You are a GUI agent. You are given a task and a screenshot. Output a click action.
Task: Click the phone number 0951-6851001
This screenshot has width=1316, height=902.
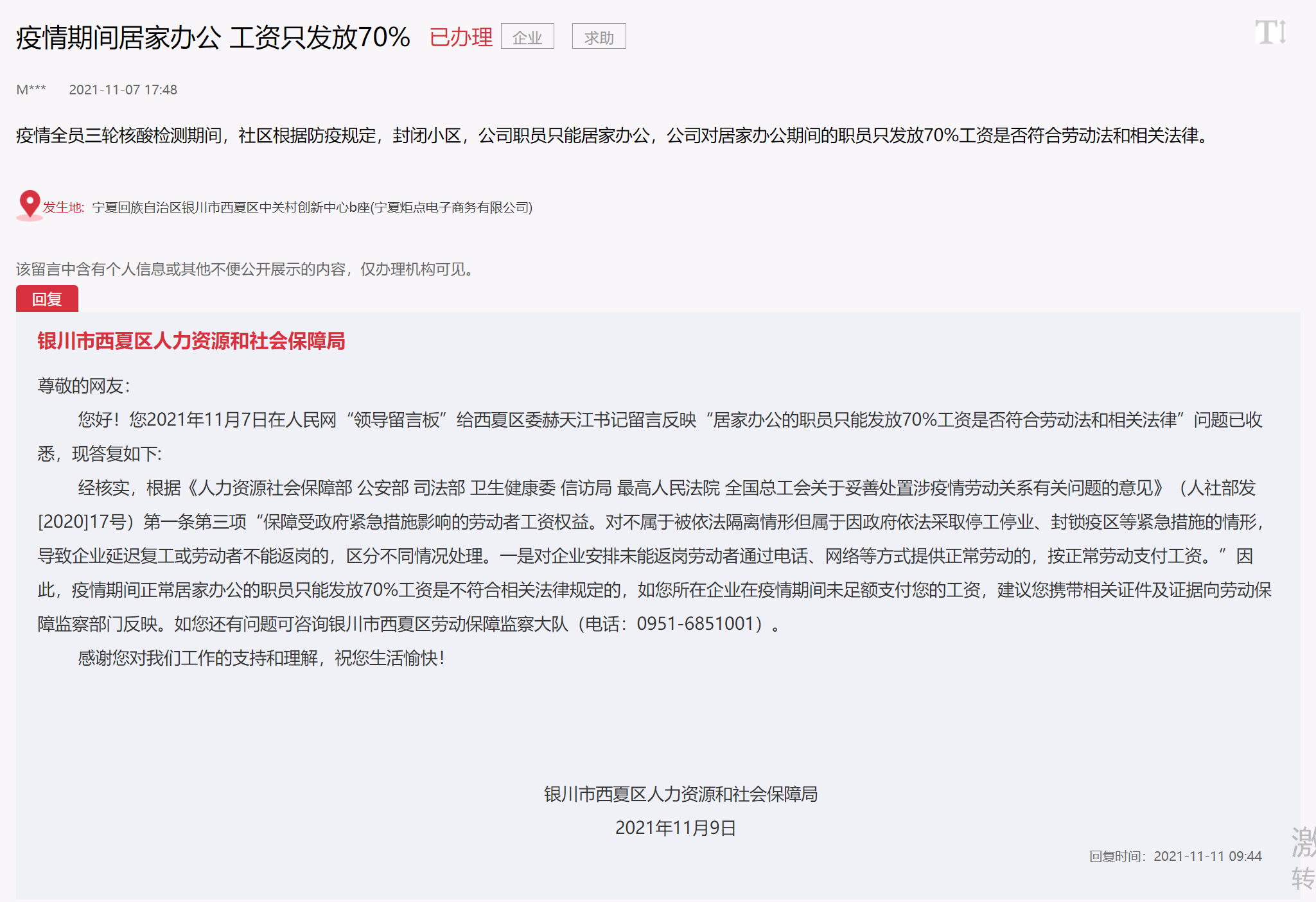(695, 624)
